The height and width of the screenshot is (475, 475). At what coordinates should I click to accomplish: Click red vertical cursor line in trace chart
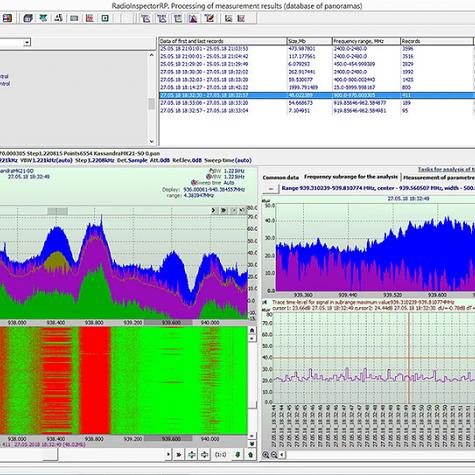[x=409, y=358]
